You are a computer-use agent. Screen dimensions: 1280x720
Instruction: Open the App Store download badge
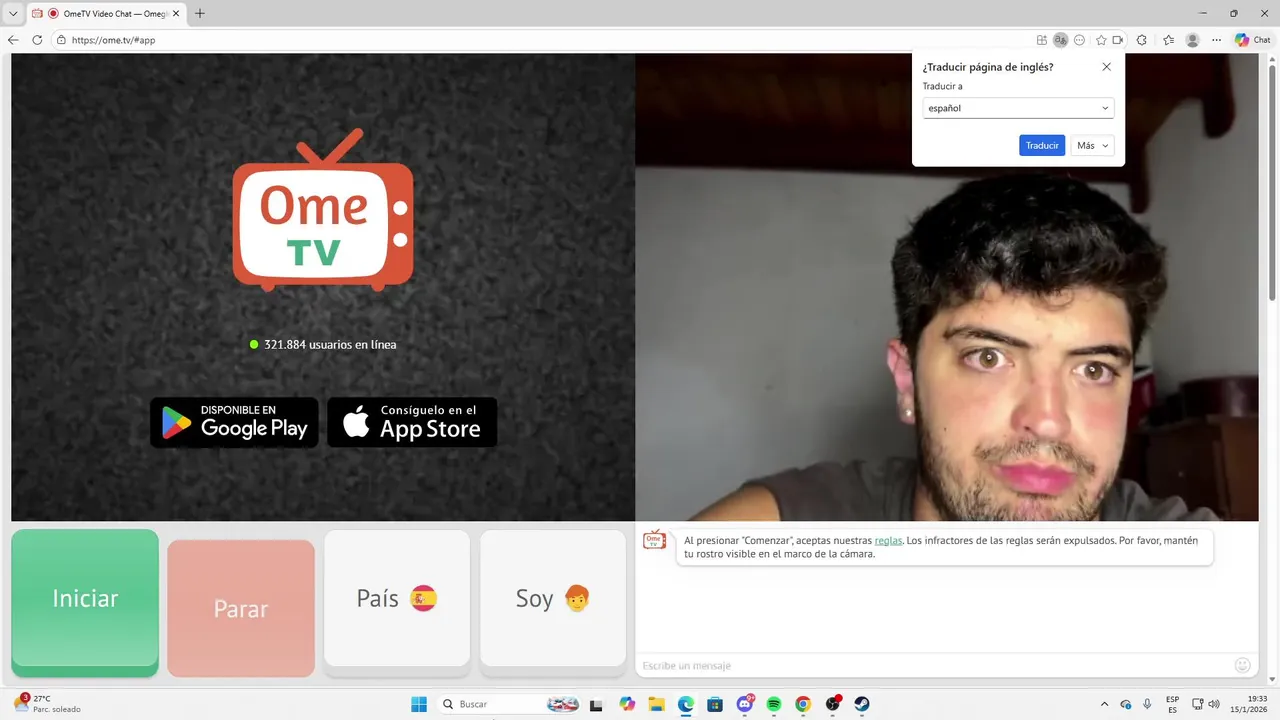point(412,422)
